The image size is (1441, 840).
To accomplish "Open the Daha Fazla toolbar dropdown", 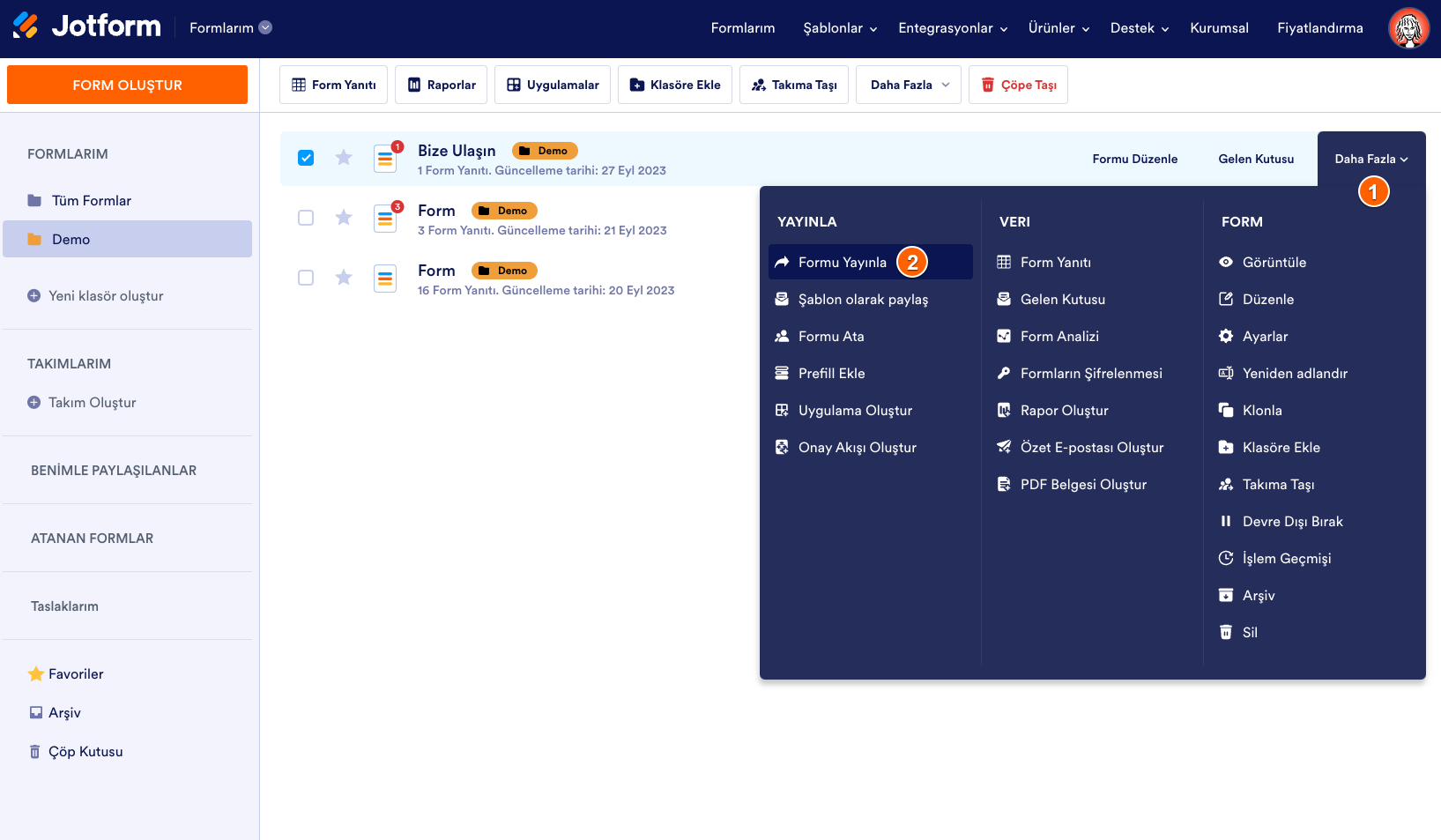I will [x=909, y=85].
